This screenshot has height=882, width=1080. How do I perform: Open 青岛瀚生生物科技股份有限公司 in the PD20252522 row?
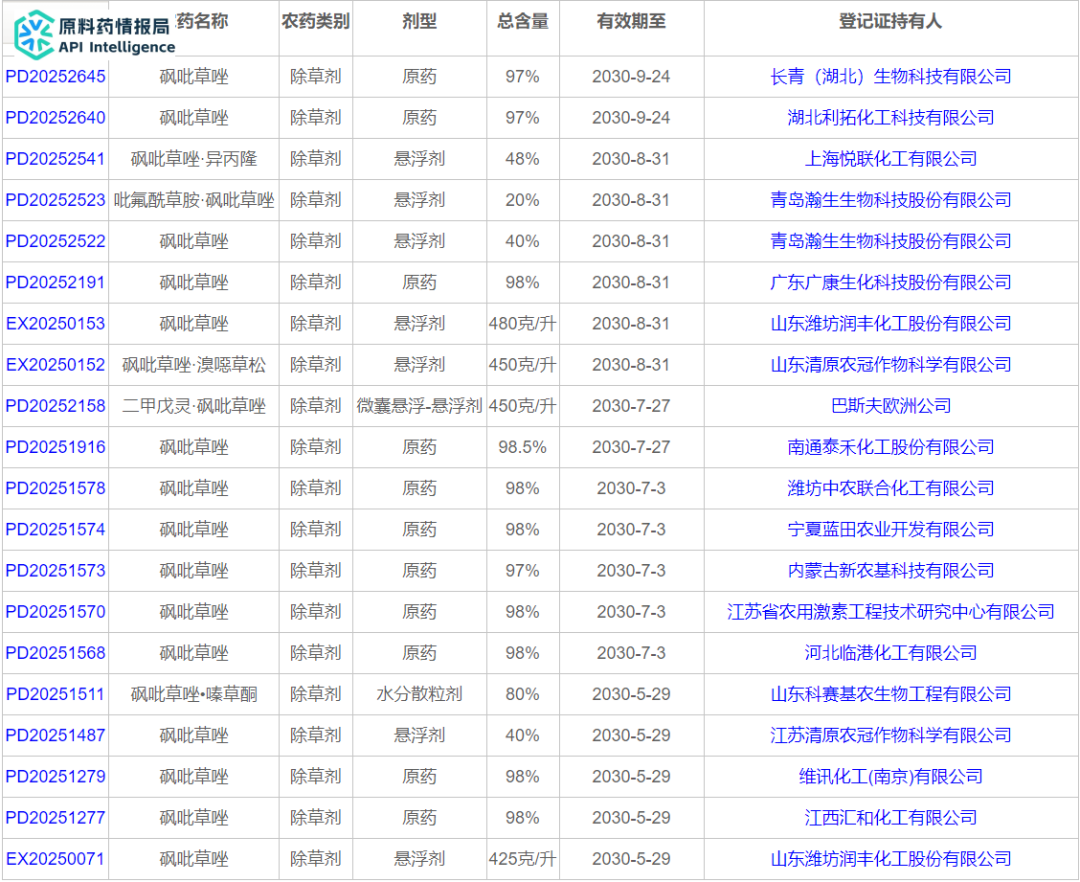(x=891, y=242)
